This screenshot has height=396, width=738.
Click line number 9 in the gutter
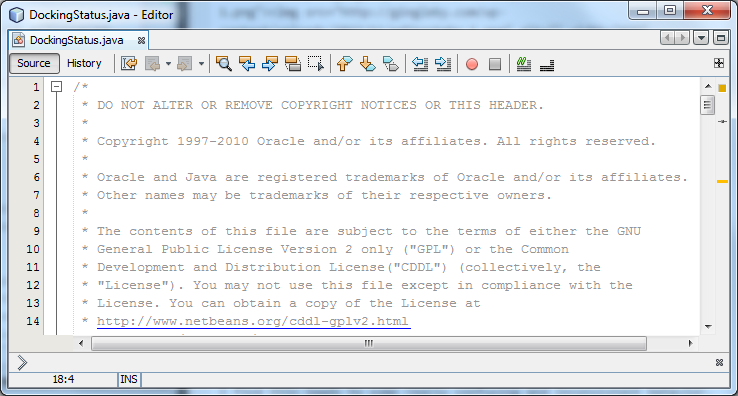click(x=36, y=231)
